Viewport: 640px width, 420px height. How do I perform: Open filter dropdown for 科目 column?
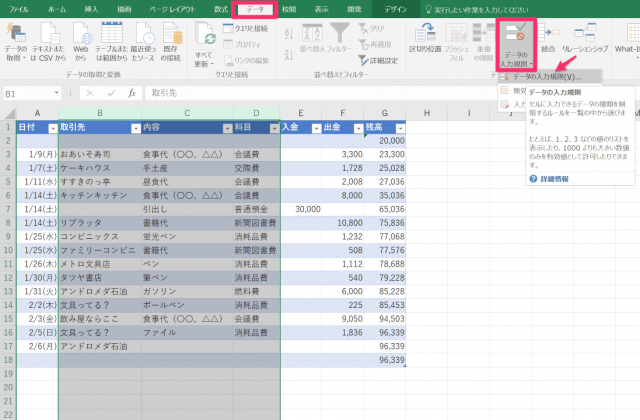point(274,129)
